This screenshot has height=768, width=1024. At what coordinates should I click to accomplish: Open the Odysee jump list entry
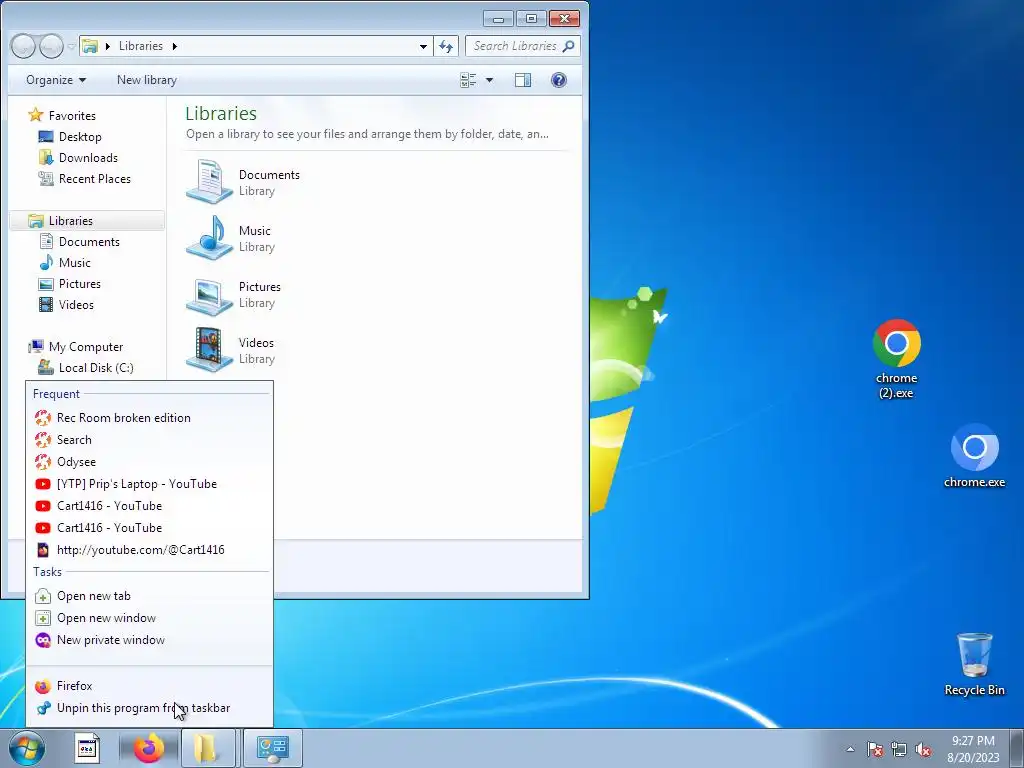(x=149, y=462)
